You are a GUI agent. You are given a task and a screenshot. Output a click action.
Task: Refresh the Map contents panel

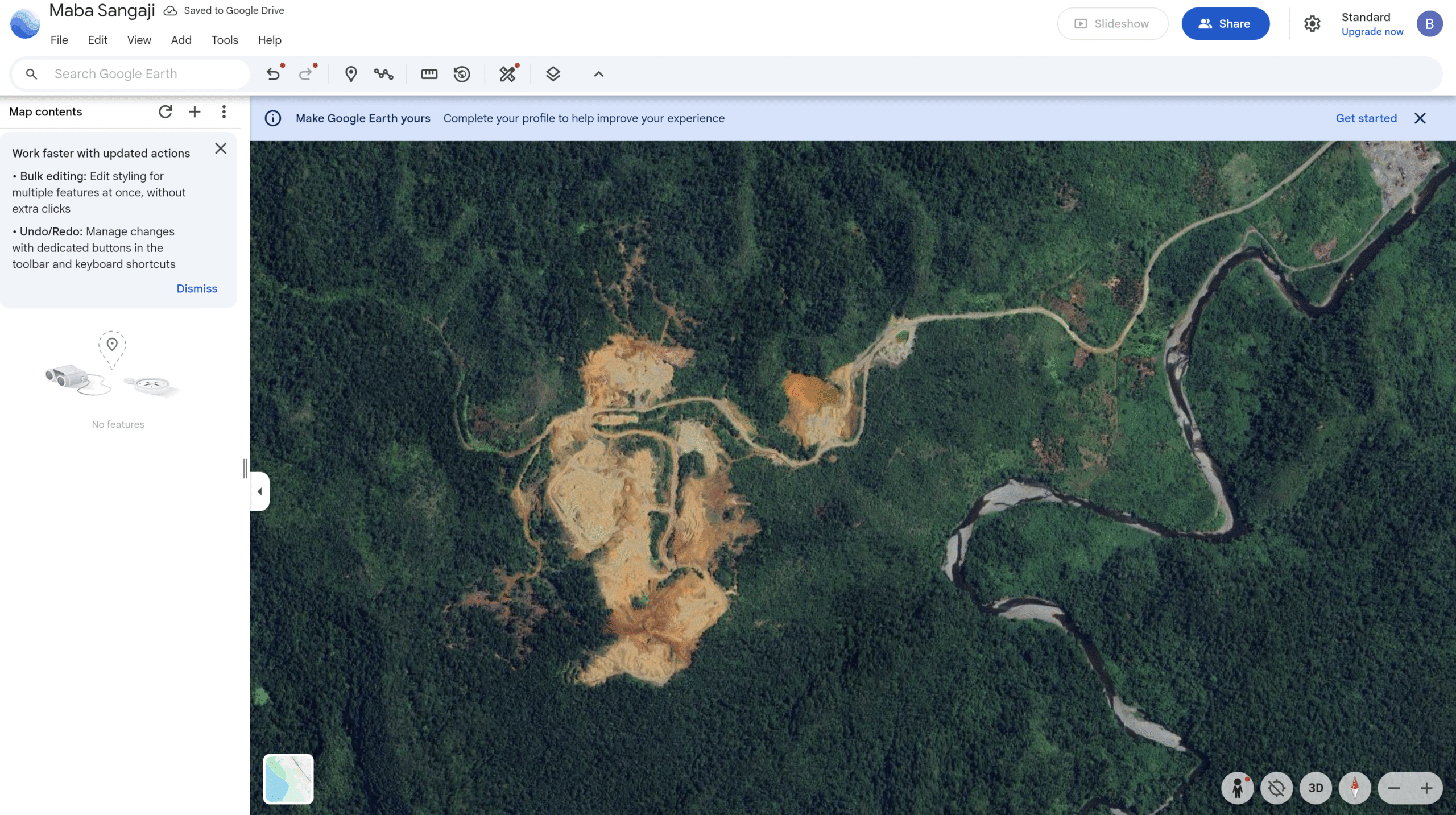point(166,111)
